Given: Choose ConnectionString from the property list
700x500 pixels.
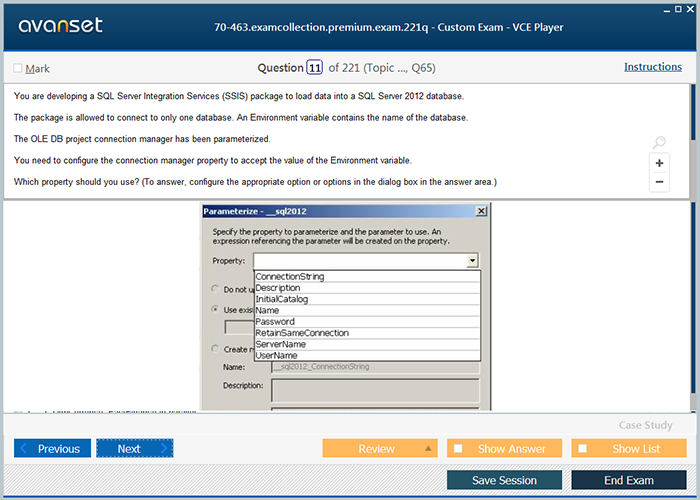Looking at the screenshot, I should [367, 276].
